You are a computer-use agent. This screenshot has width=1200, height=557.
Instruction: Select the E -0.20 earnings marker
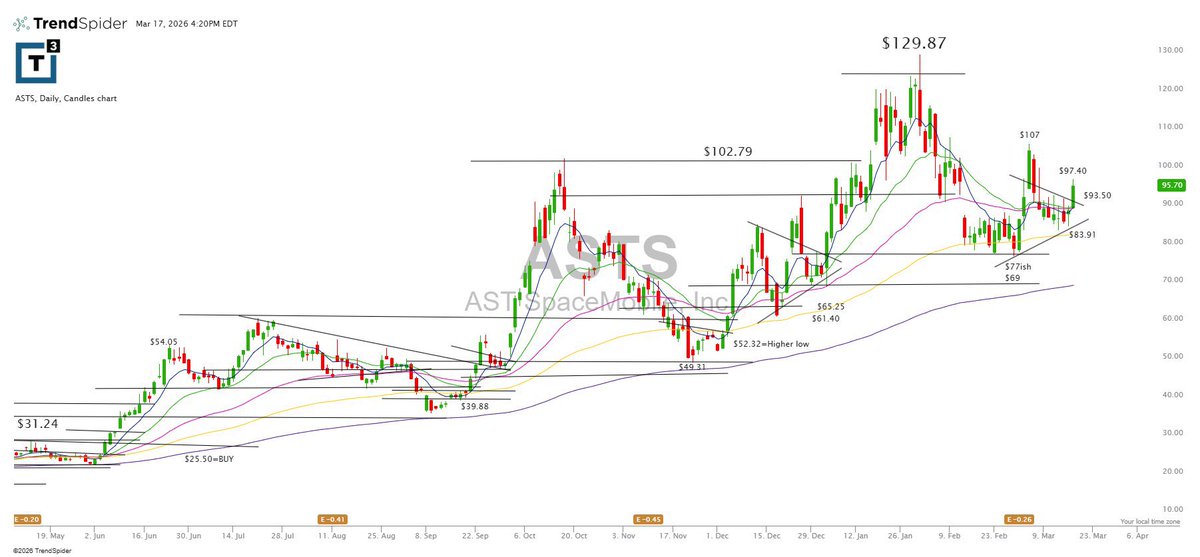26,520
